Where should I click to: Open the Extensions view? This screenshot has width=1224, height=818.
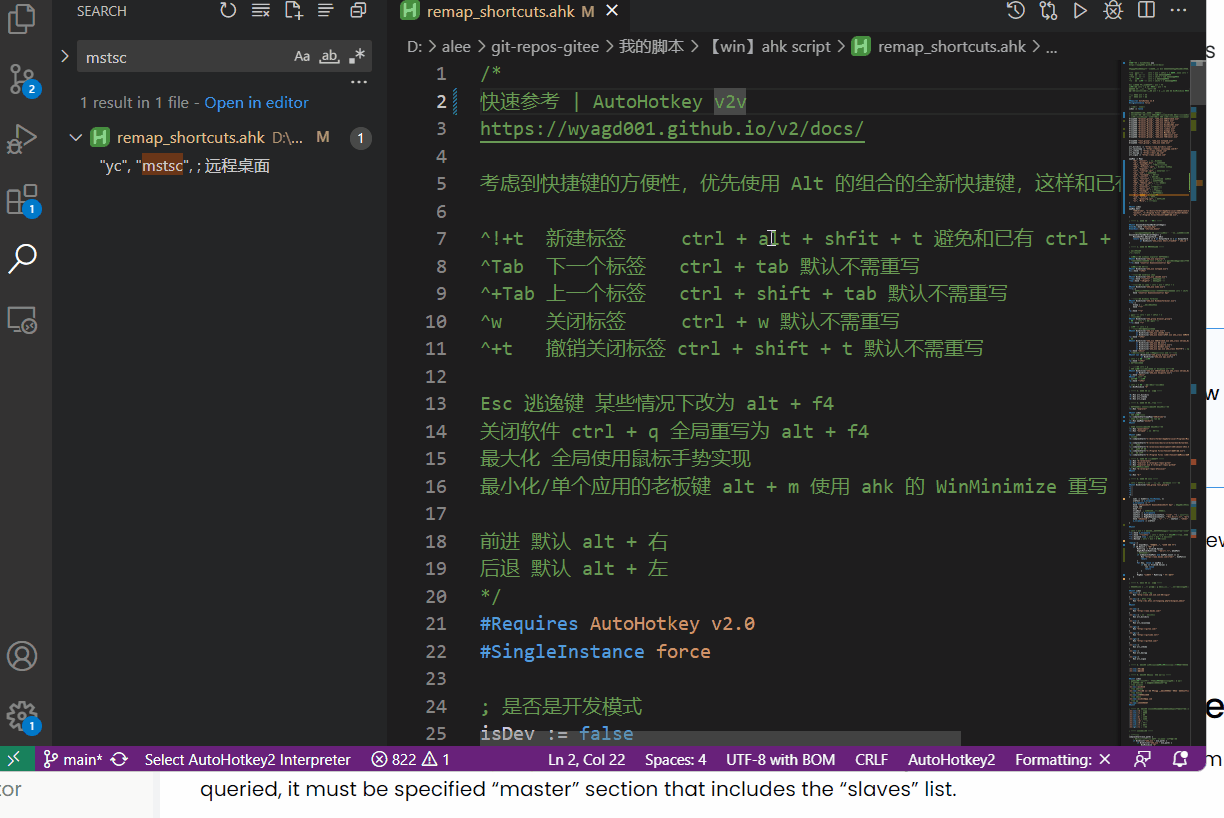point(22,199)
